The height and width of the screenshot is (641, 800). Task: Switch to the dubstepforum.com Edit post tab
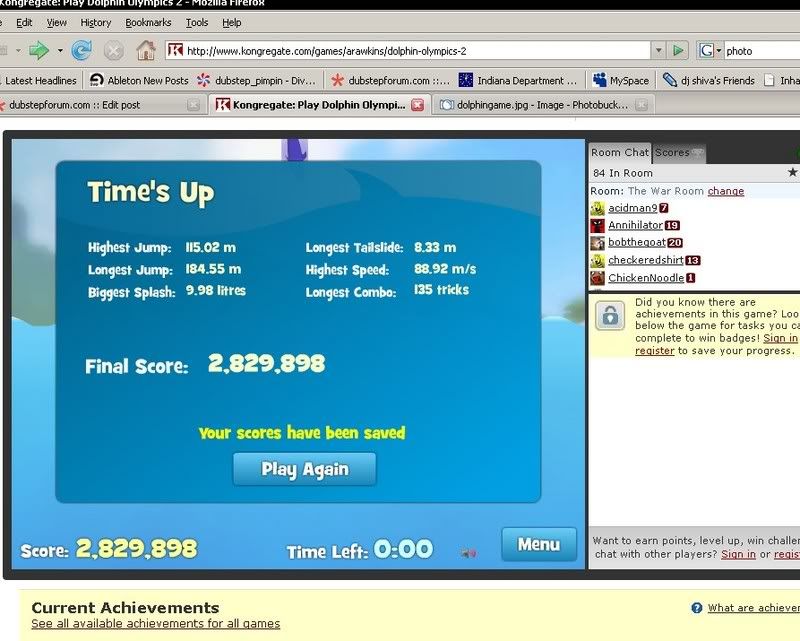click(101, 105)
